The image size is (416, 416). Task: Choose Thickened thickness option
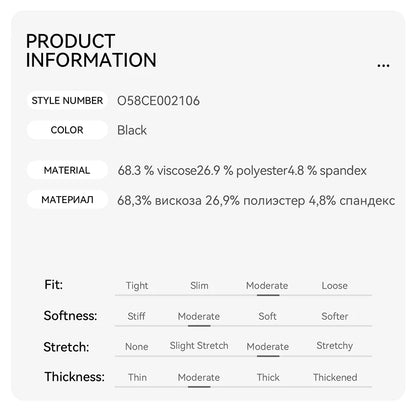point(335,377)
